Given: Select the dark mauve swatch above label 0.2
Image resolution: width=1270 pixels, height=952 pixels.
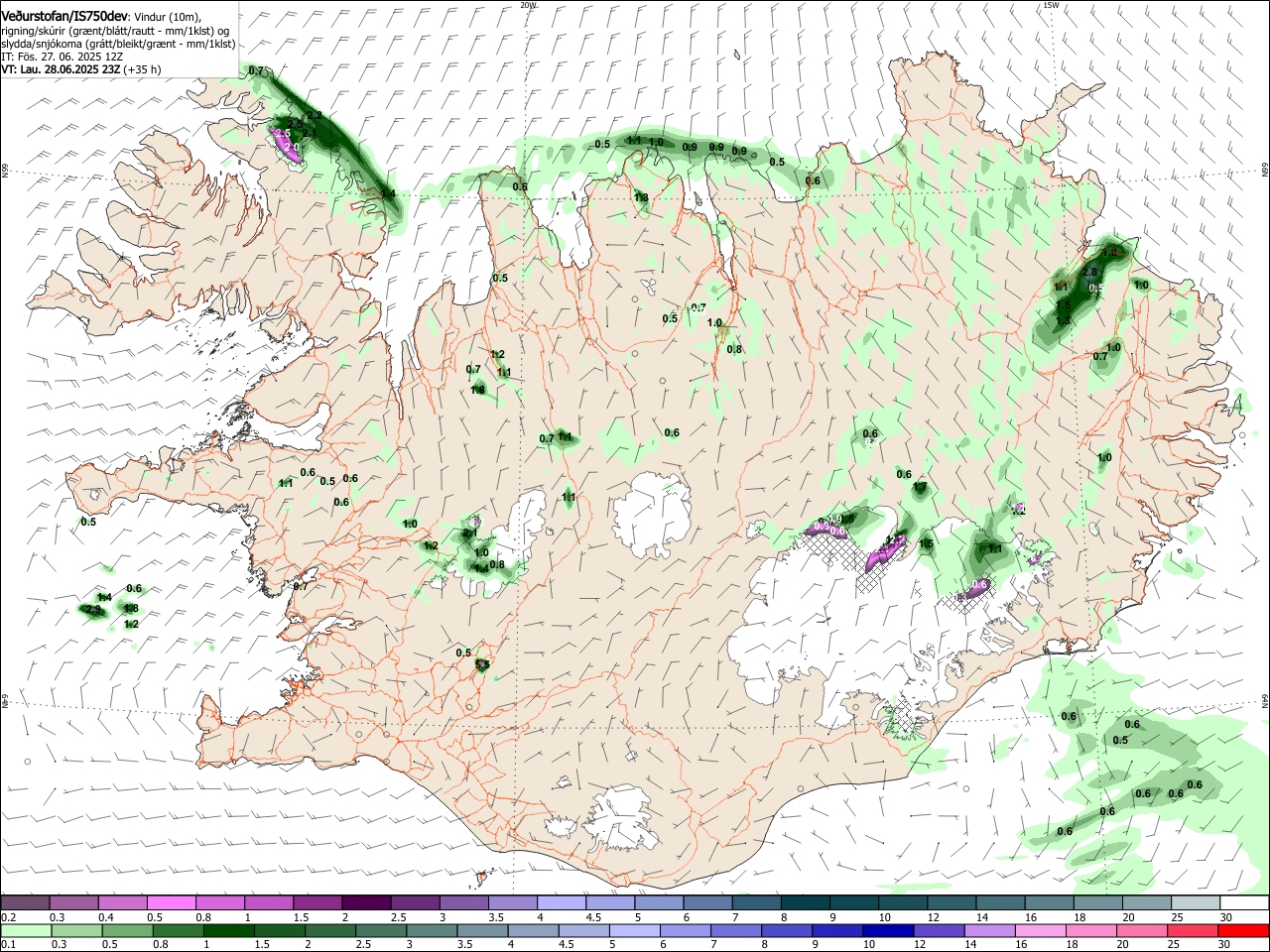Looking at the screenshot, I should [25, 902].
